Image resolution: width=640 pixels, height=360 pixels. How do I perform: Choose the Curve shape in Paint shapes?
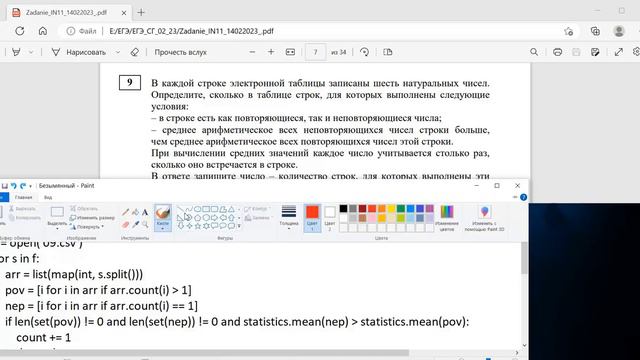point(189,209)
